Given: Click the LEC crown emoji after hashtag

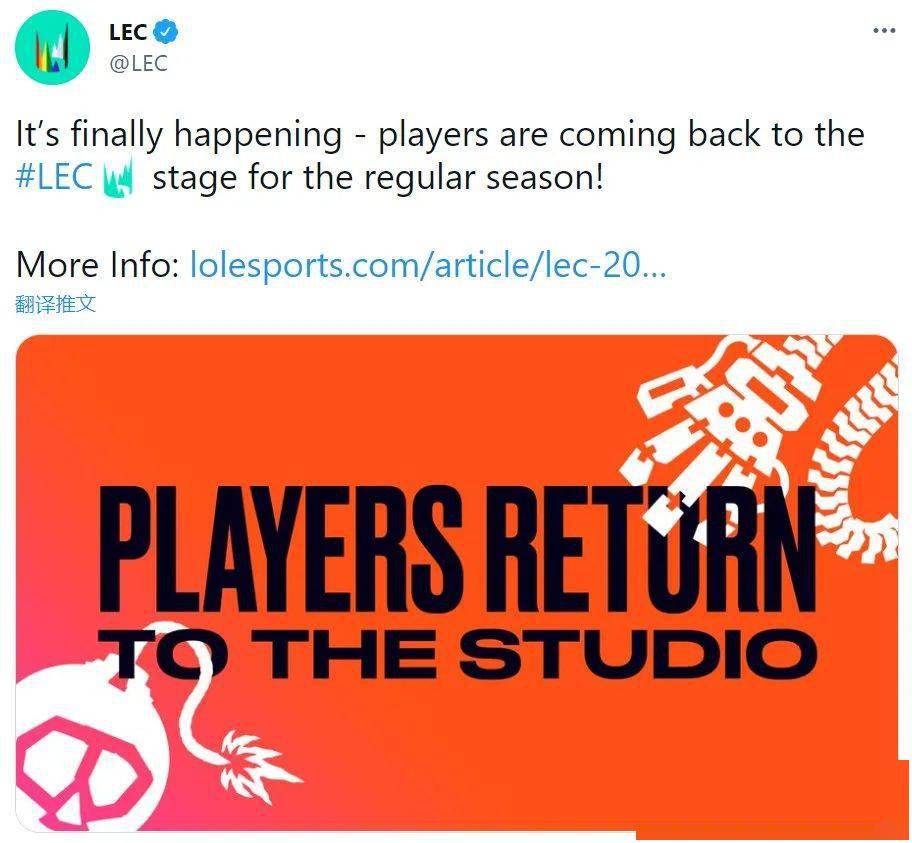Looking at the screenshot, I should tap(118, 177).
